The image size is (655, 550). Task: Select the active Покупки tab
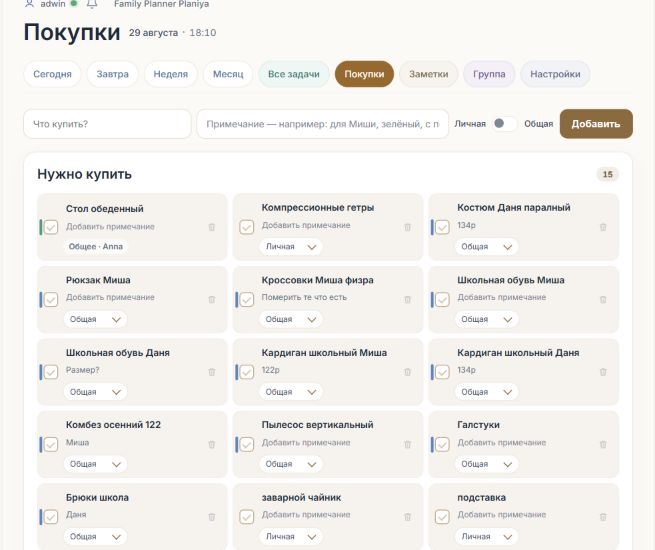(x=364, y=74)
